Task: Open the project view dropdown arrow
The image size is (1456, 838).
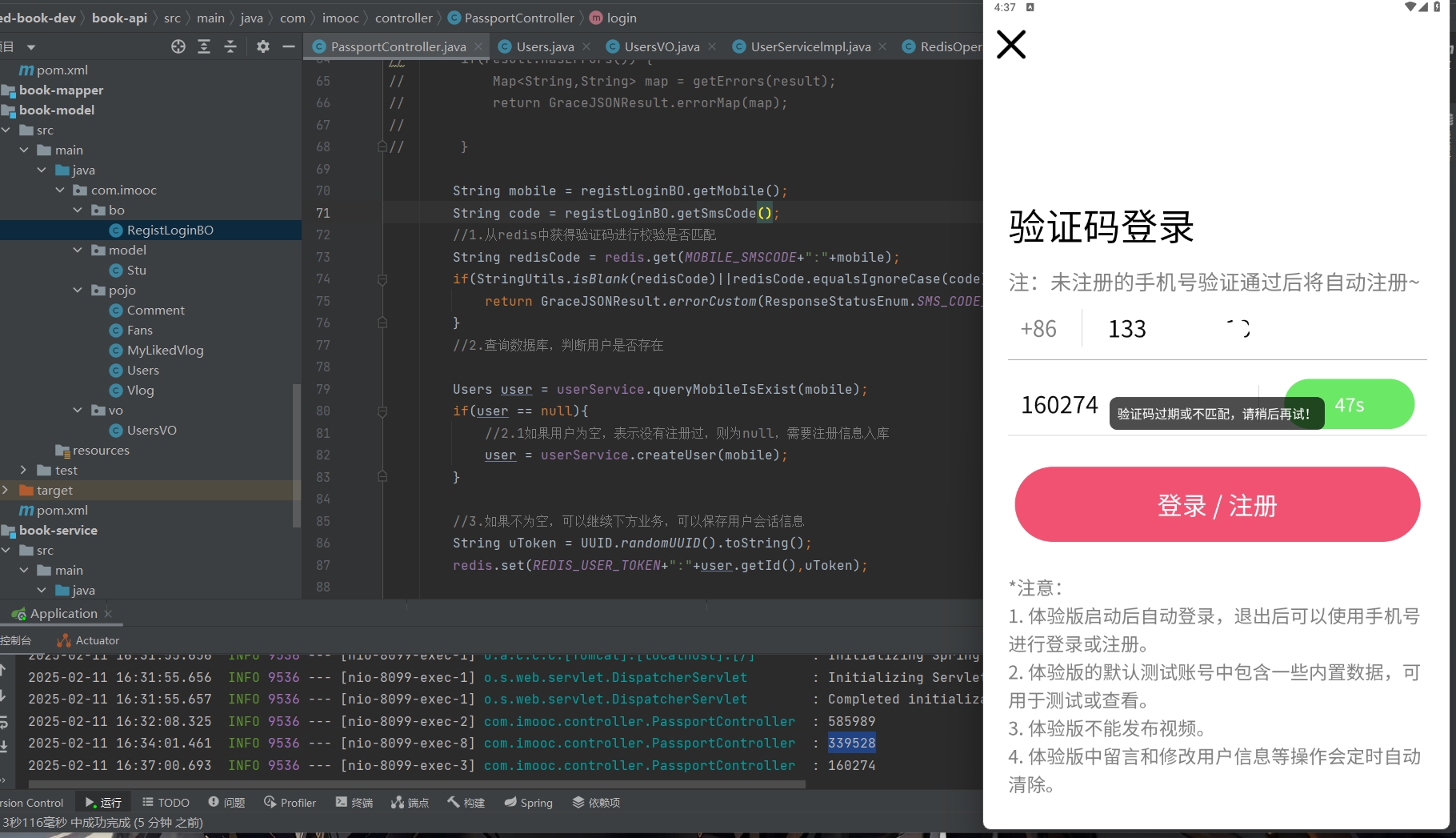Action: (31, 46)
